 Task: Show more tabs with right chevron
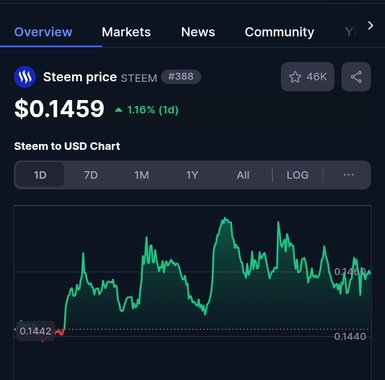pyautogui.click(x=370, y=26)
